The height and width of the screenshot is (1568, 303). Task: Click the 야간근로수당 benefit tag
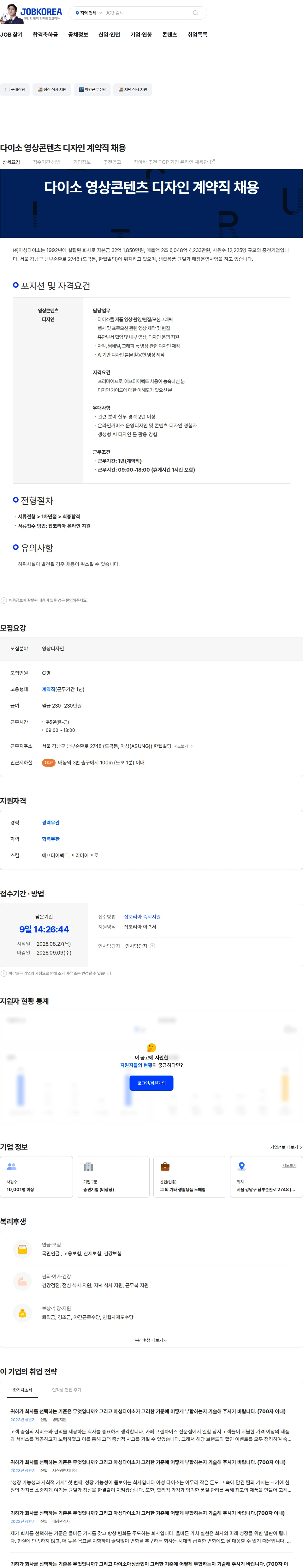coord(92,89)
